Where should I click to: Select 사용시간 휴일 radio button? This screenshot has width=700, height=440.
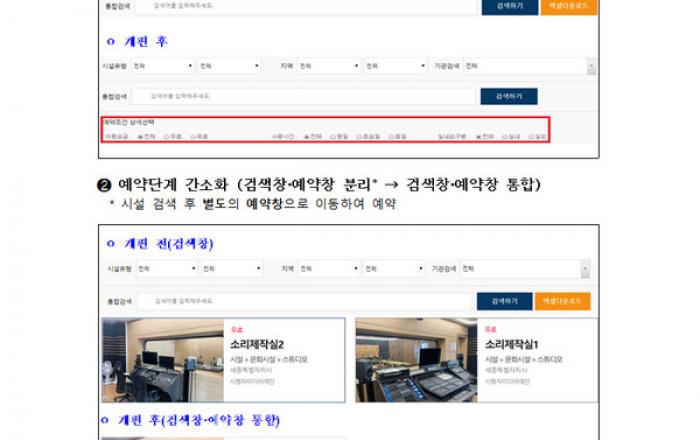391,137
